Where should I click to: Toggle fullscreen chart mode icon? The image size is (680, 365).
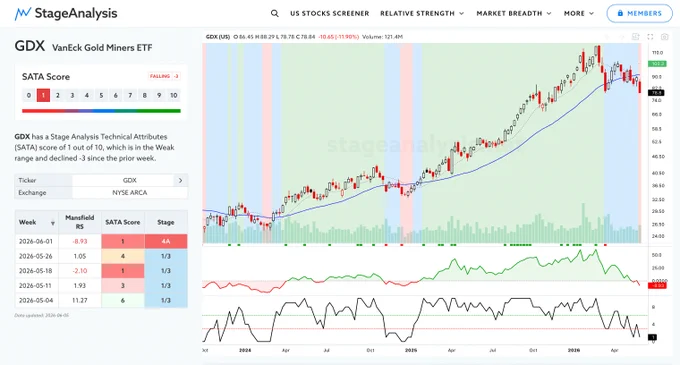(650, 37)
